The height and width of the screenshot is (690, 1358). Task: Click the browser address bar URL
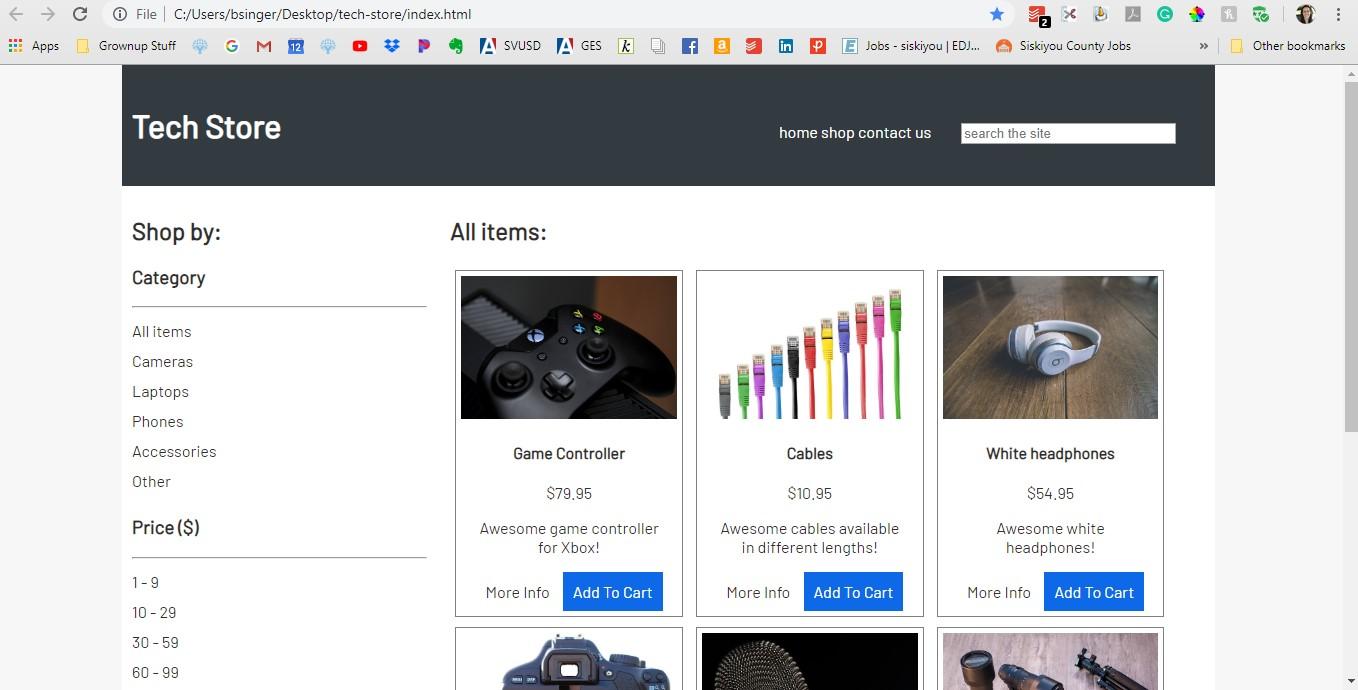coord(322,14)
